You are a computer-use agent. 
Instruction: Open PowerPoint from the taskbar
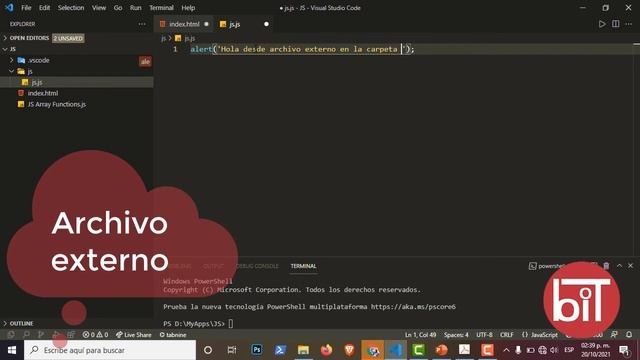coord(441,350)
